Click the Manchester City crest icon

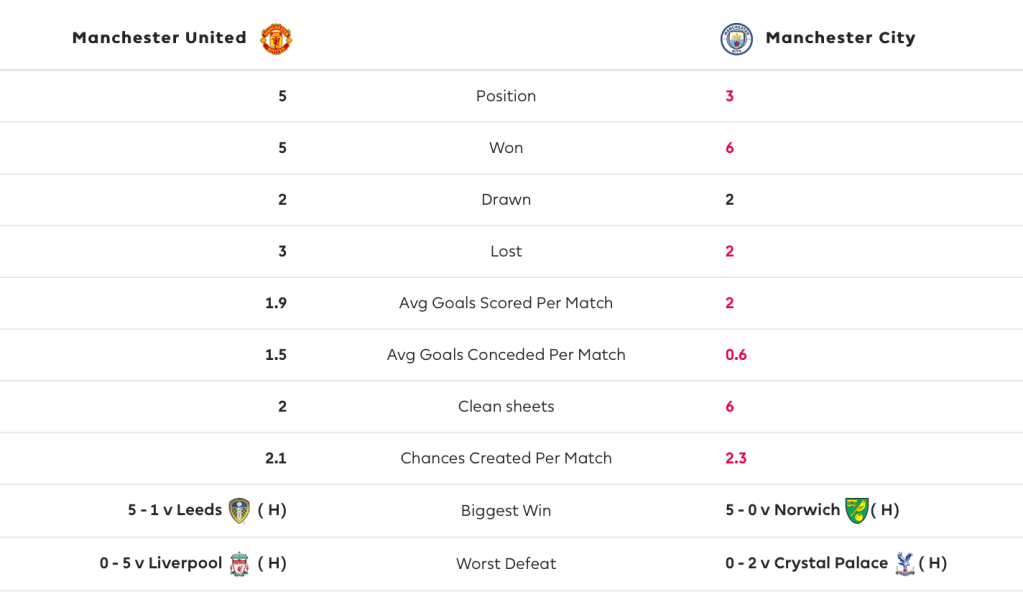point(736,39)
